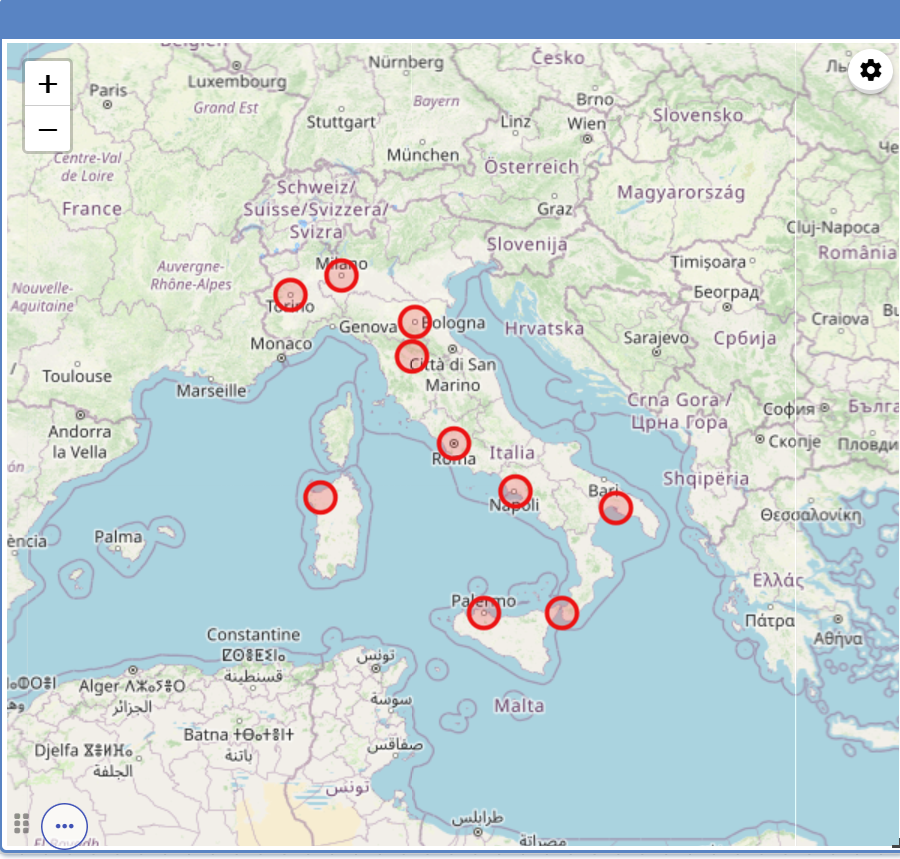This screenshot has width=900, height=859.
Task: Click the Malta label
Action: (519, 705)
